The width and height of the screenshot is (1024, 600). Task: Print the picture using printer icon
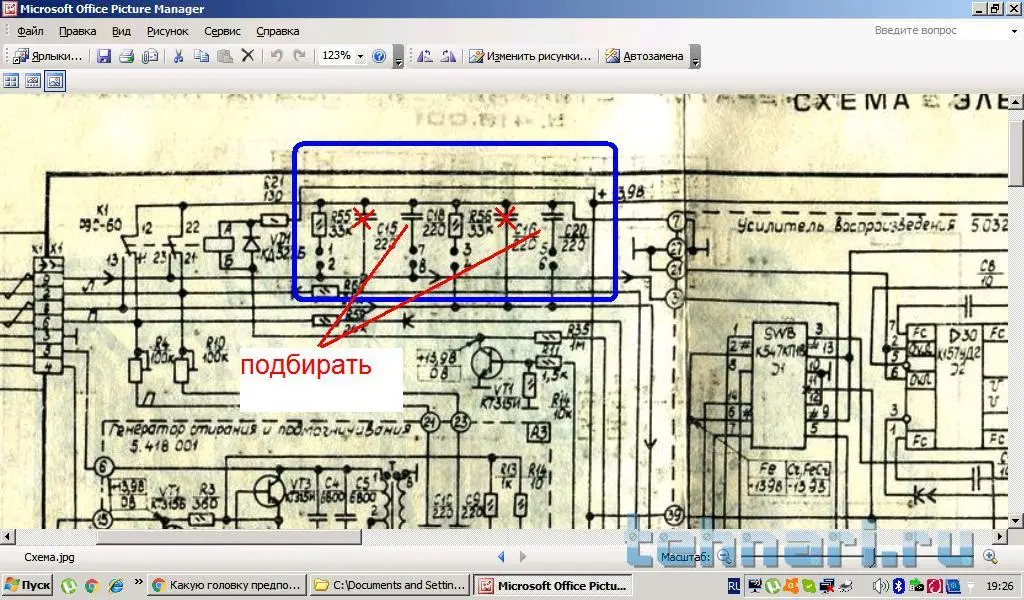point(127,56)
